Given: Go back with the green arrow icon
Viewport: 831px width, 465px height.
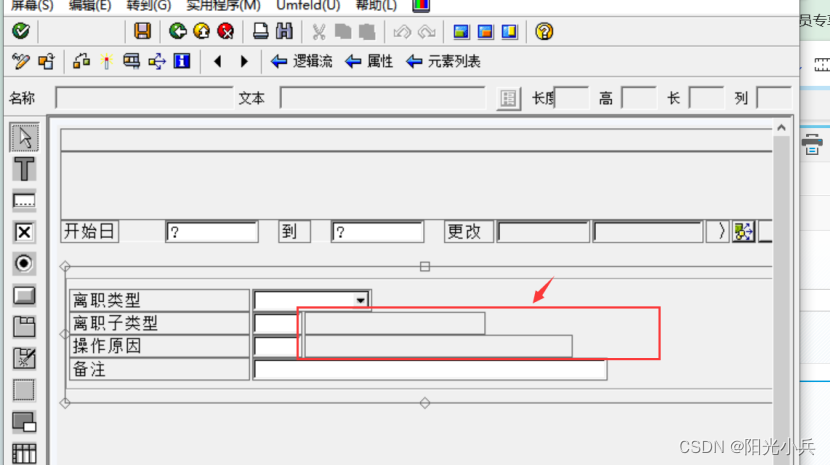Looking at the screenshot, I should pyautogui.click(x=178, y=31).
